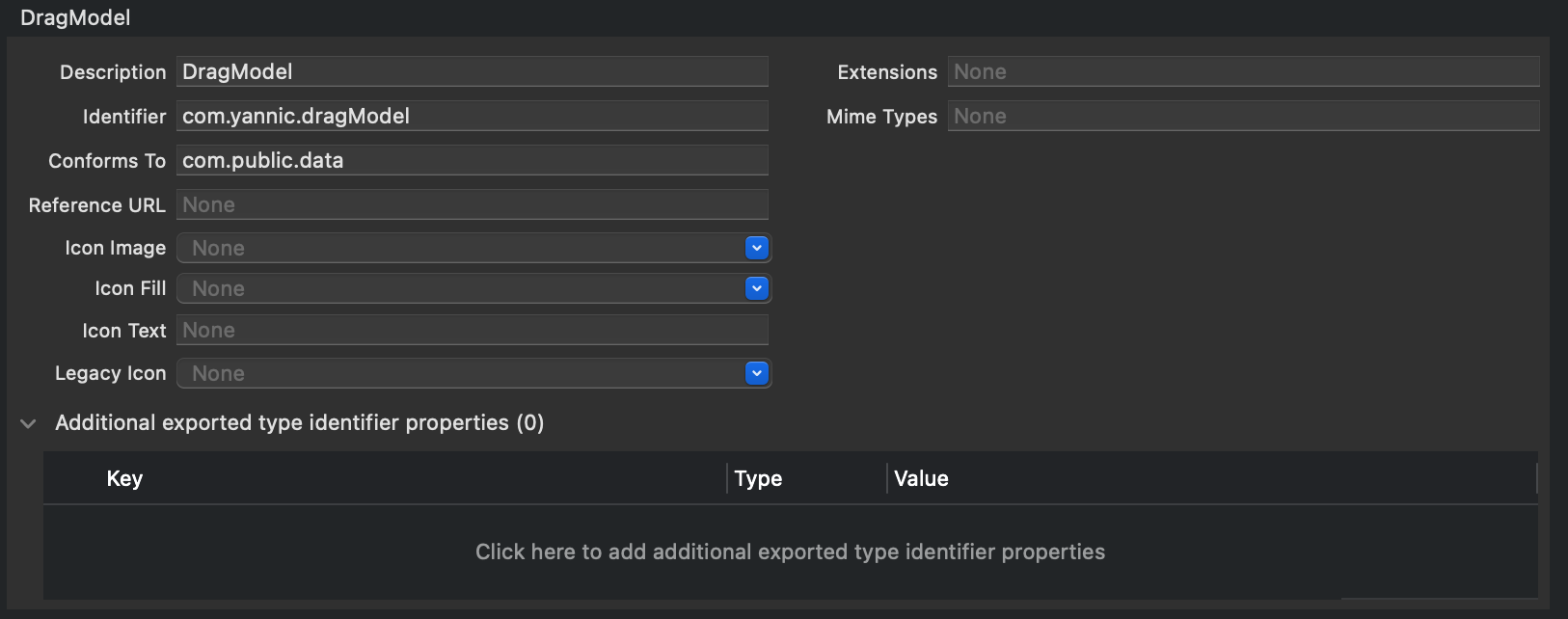Focus the Identifier field containing com.yannic.dragModel
The width and height of the screenshot is (1568, 619).
tap(472, 116)
